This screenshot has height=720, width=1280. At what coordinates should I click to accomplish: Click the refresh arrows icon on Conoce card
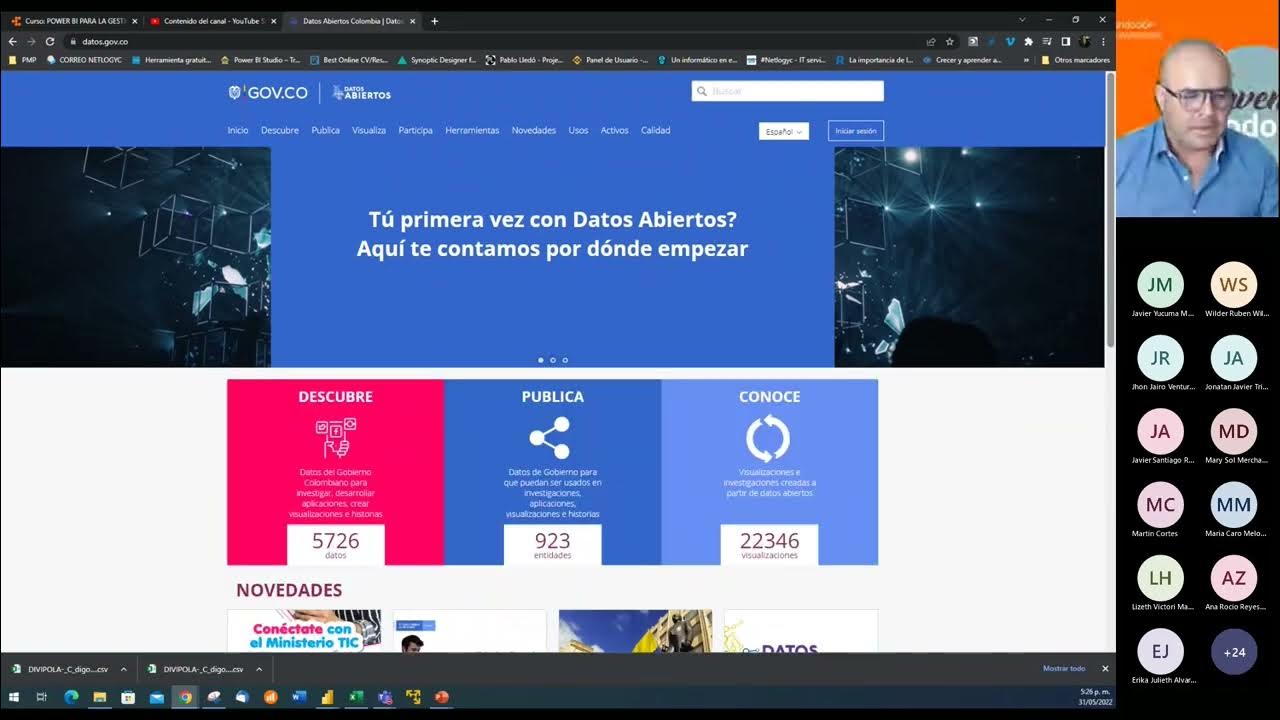pos(768,438)
